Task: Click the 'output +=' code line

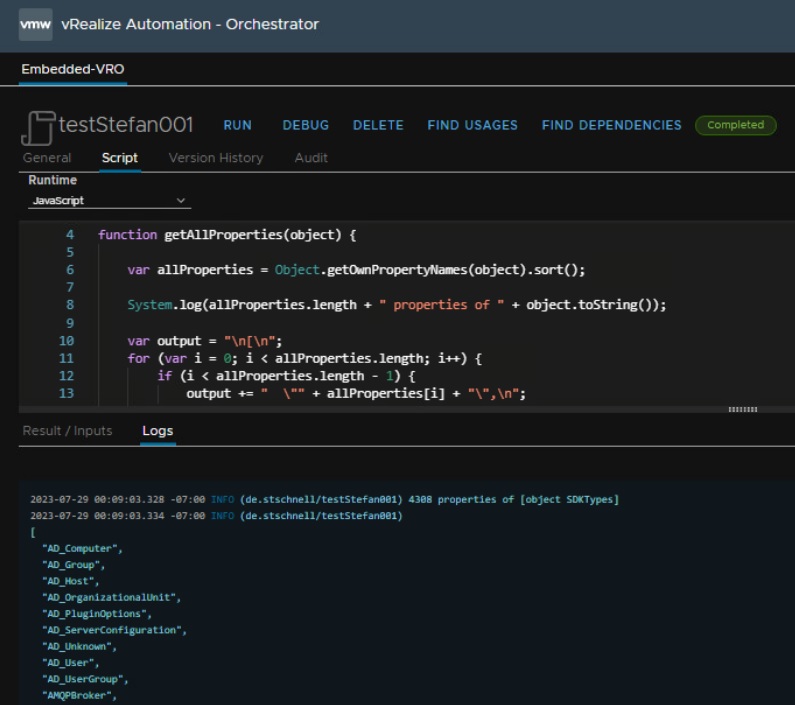Action: click(x=356, y=394)
